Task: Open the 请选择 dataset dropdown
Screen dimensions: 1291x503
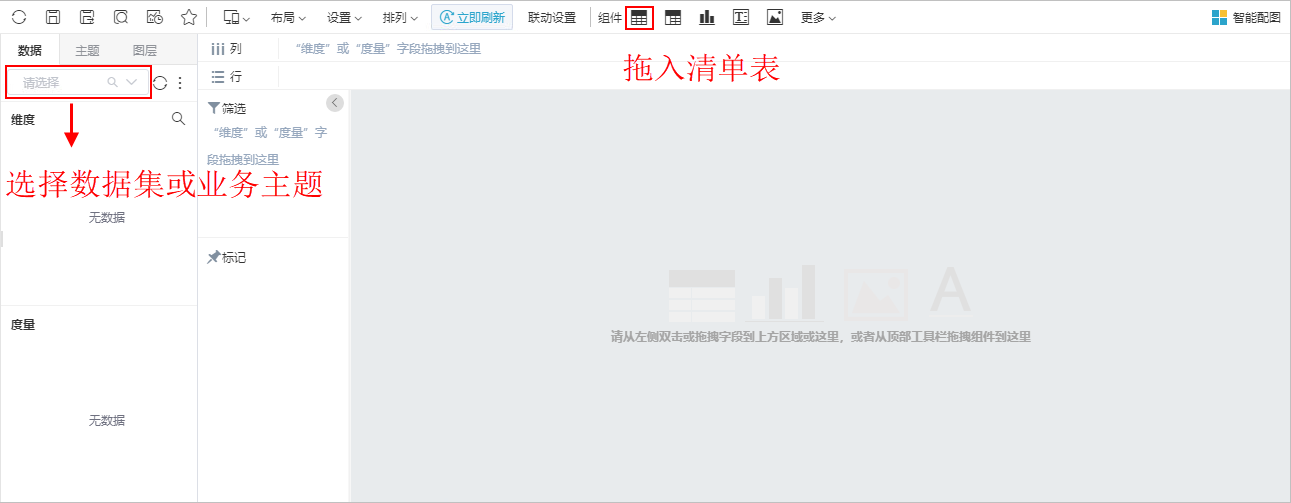Action: coord(78,83)
